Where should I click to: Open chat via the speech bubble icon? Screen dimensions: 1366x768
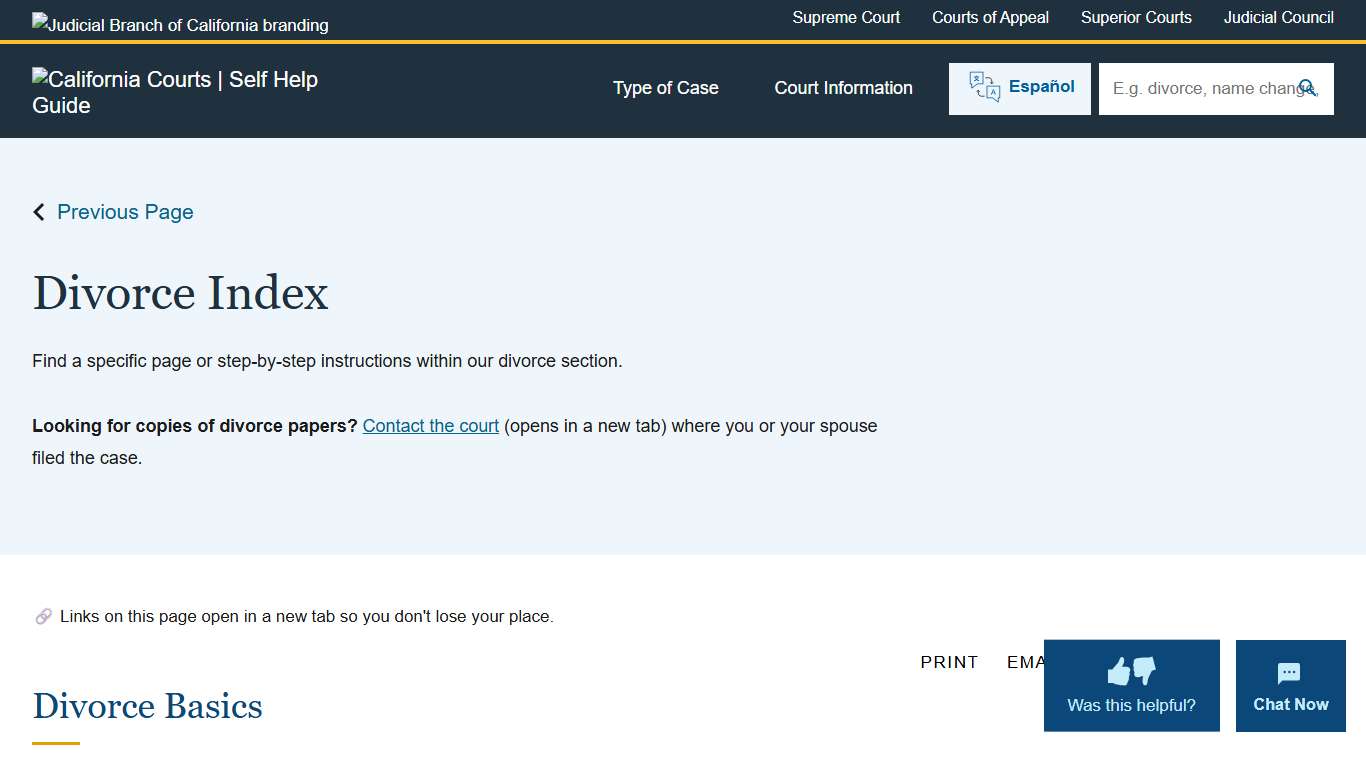(1290, 673)
